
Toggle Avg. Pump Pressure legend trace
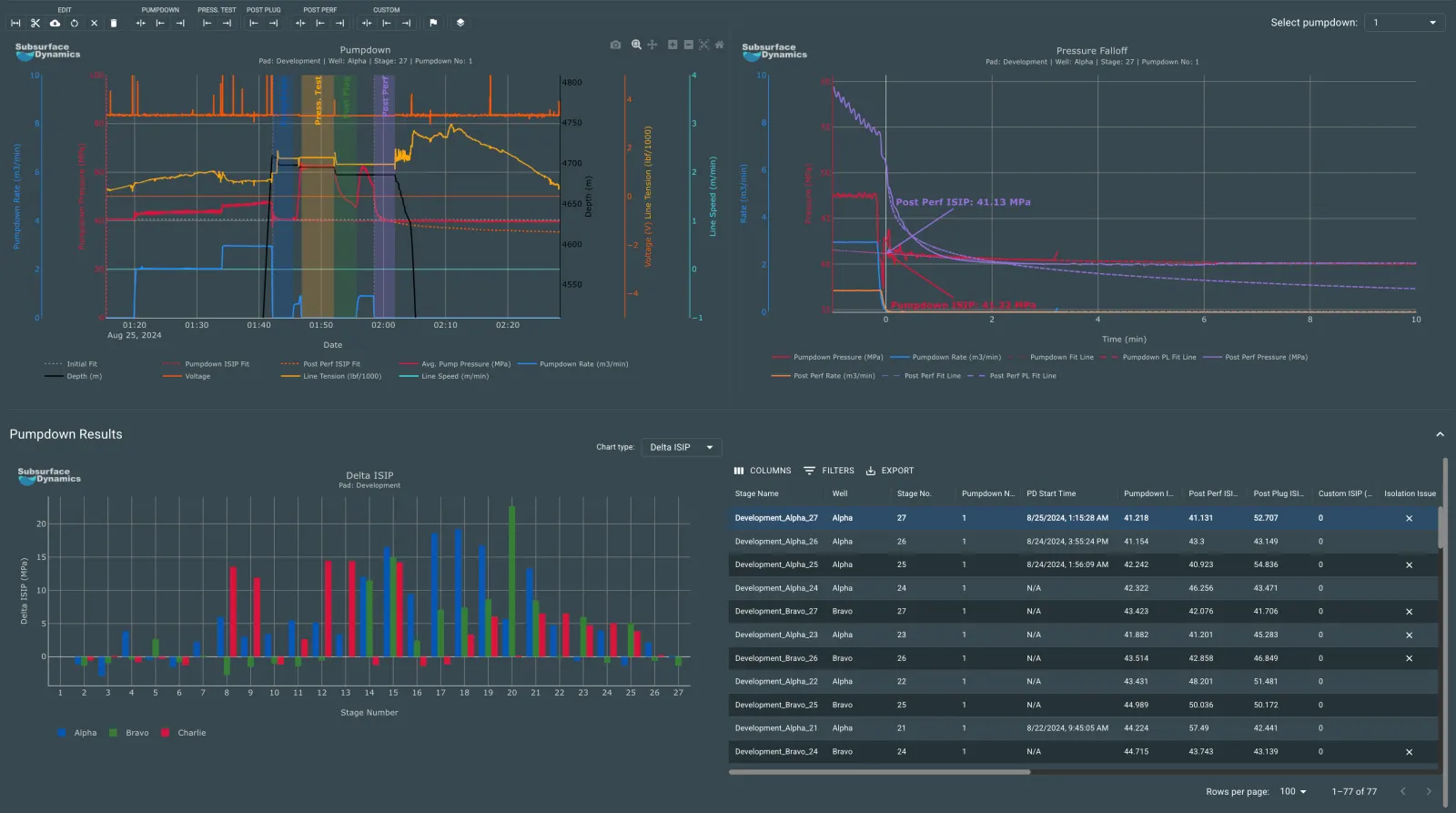455,364
